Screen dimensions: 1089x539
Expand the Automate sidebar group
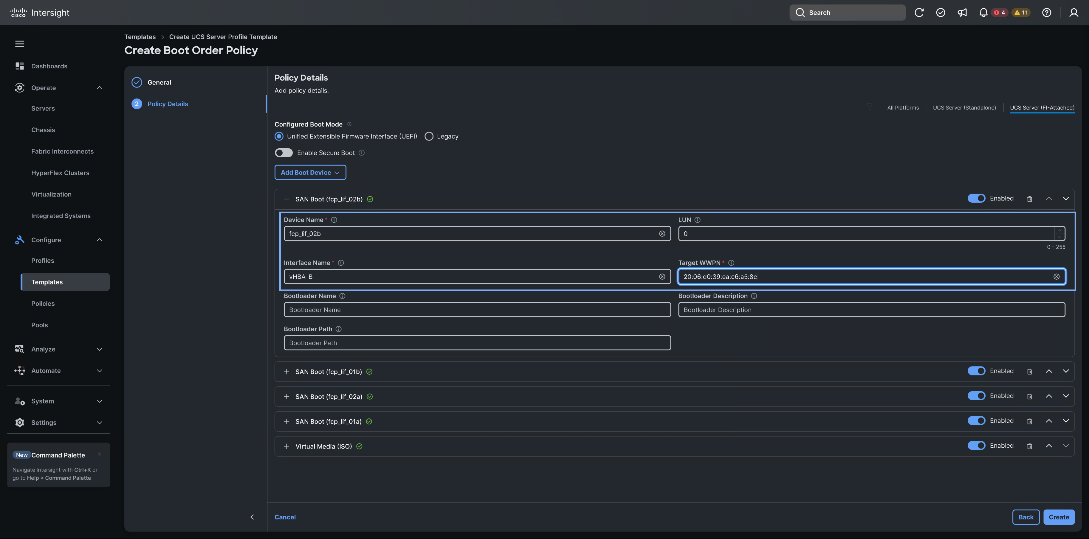click(99, 371)
